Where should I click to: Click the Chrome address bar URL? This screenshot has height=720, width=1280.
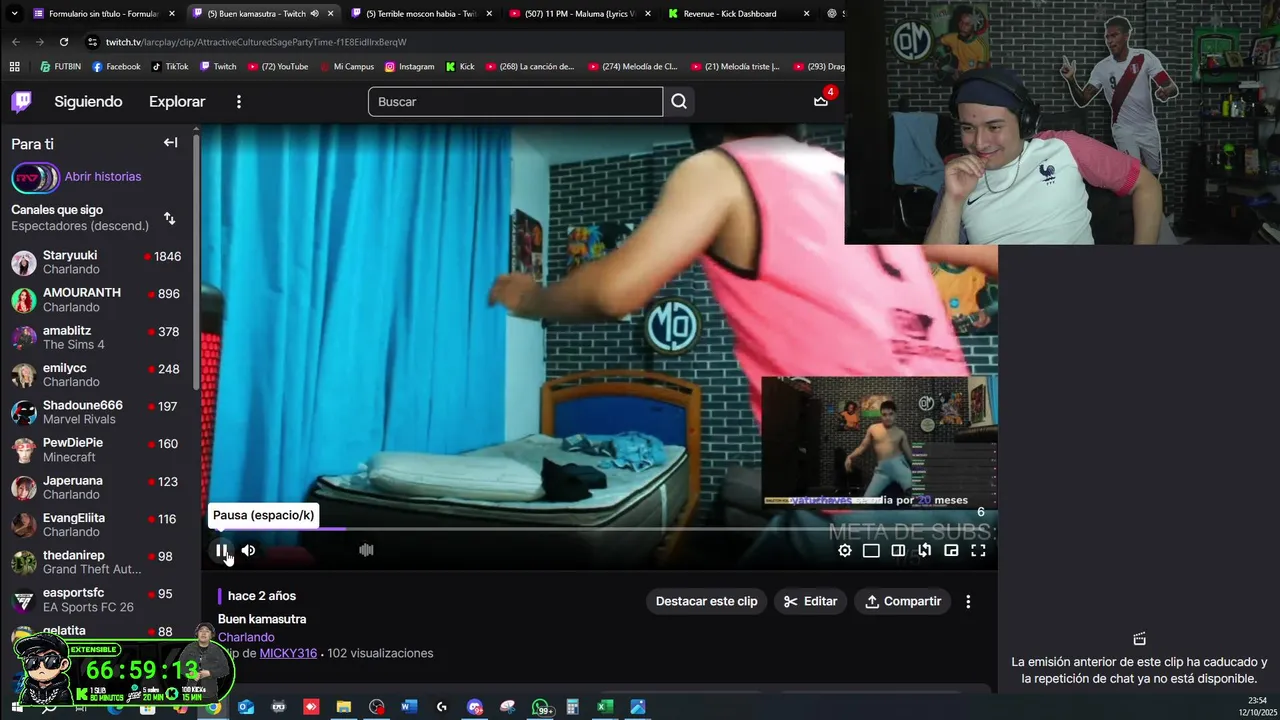pos(256,42)
